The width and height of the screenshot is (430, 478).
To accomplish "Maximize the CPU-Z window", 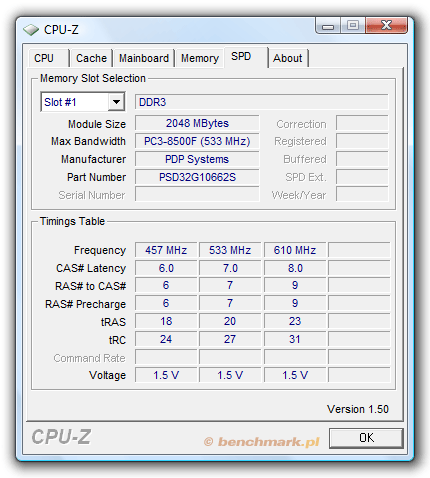I will pos(353,25).
